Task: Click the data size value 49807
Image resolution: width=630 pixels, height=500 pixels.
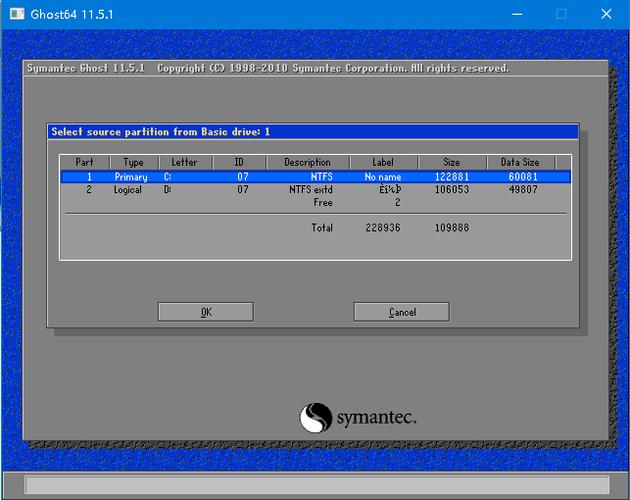Action: [x=523, y=189]
